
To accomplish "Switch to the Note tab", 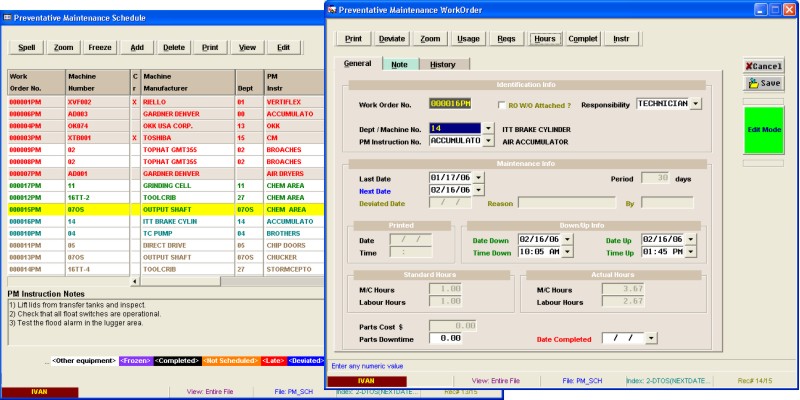I will pos(399,64).
